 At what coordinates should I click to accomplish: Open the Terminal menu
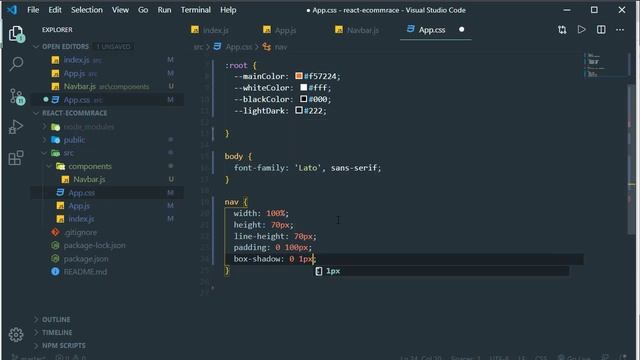[x=196, y=10]
